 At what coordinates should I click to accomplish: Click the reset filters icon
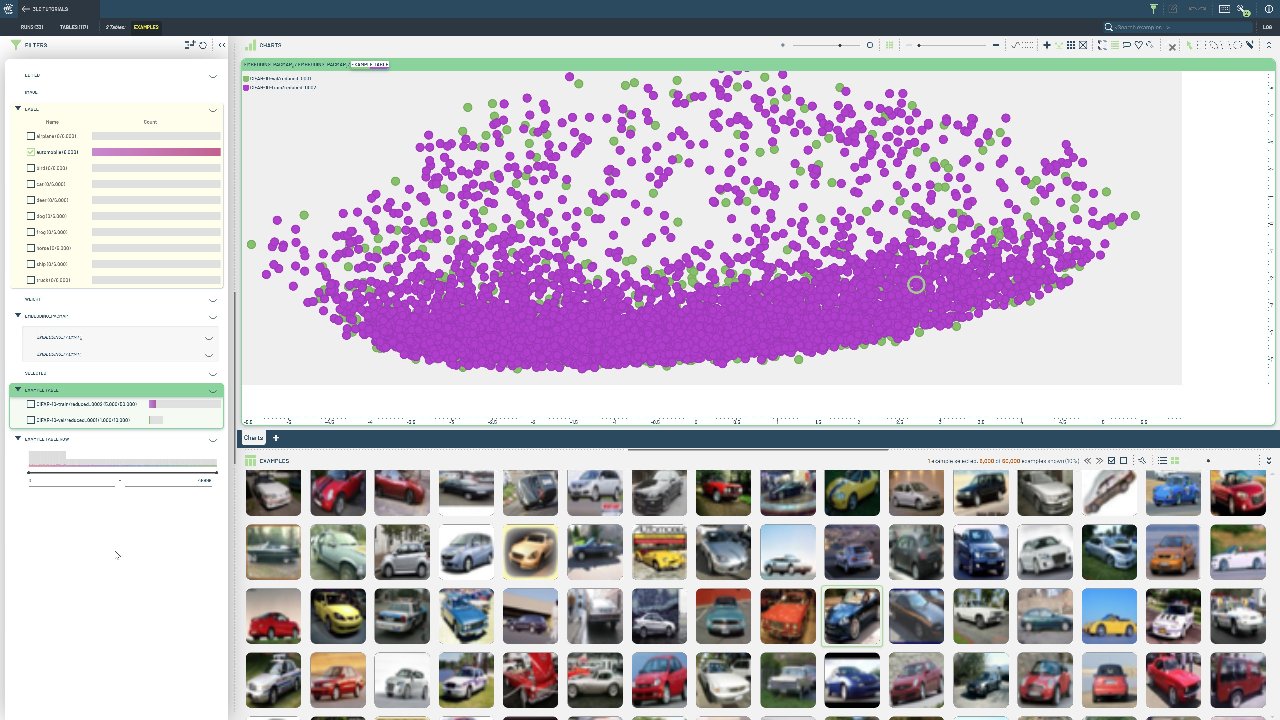(203, 45)
